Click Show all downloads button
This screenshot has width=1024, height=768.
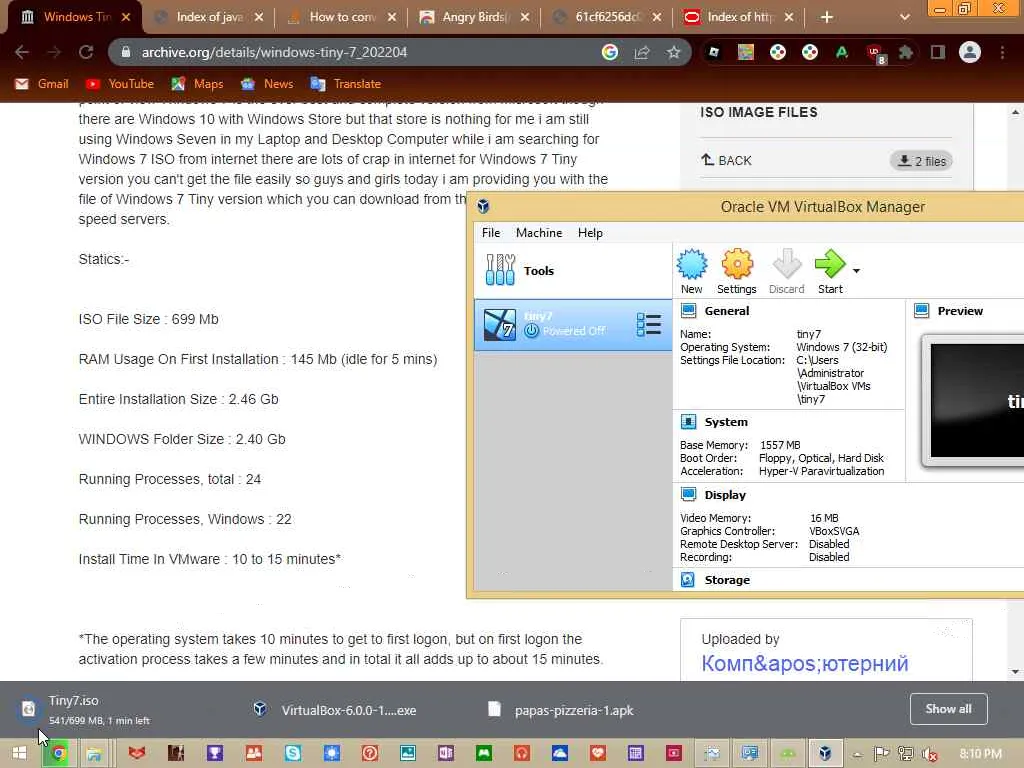tap(948, 709)
